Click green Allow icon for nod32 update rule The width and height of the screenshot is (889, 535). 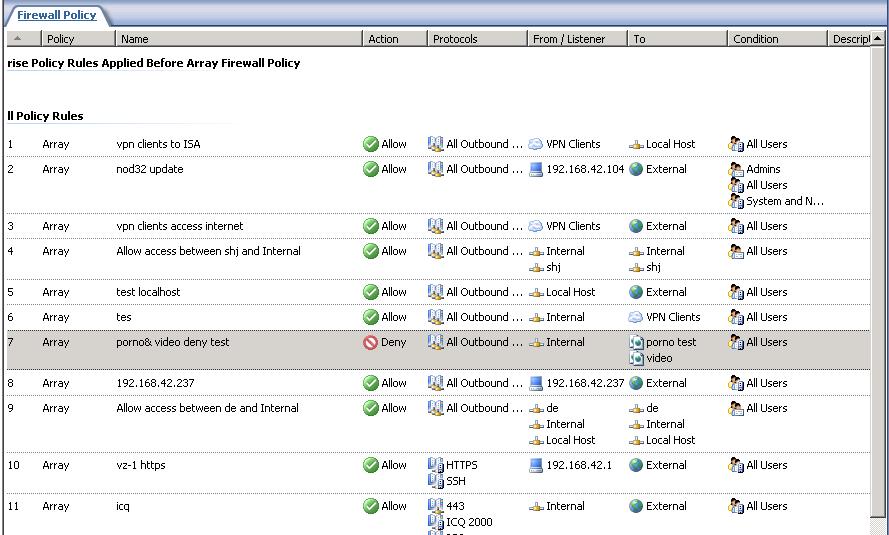coord(370,169)
